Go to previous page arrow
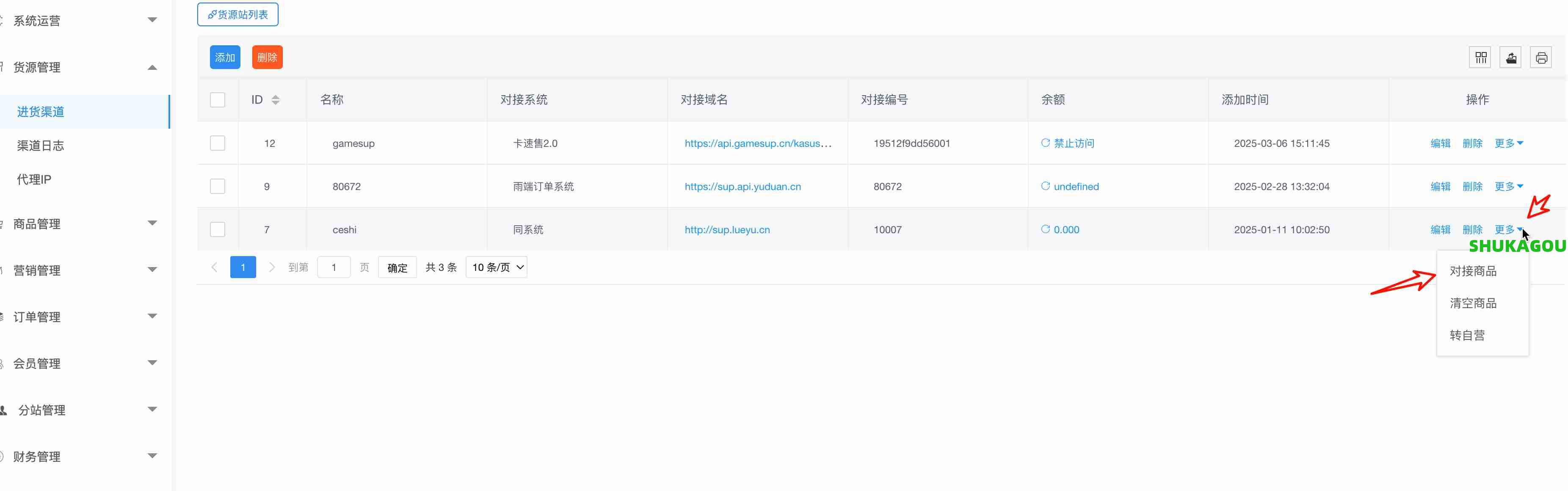This screenshot has height=491, width=1568. click(x=214, y=267)
